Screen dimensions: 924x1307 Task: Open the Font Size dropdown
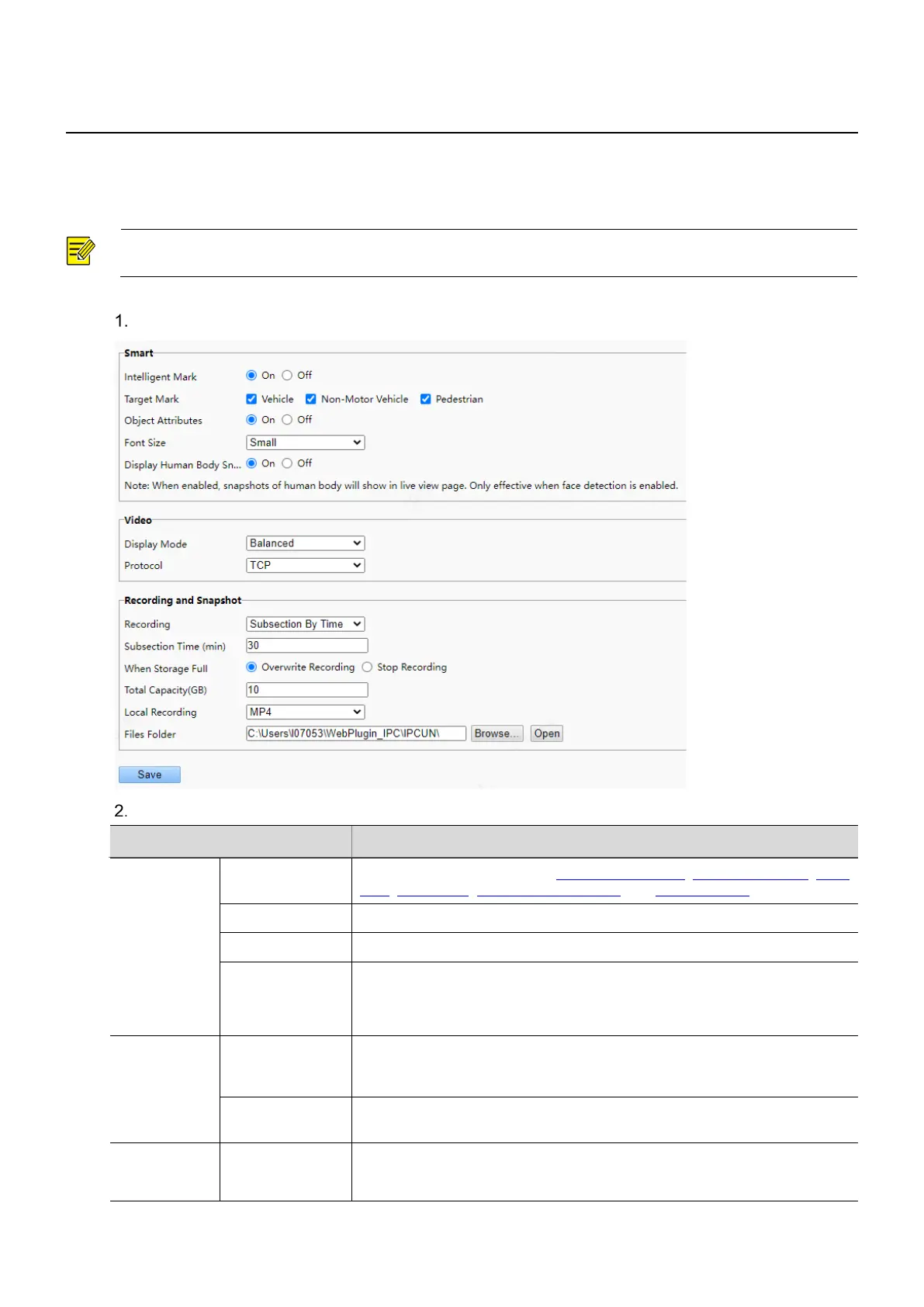click(305, 442)
